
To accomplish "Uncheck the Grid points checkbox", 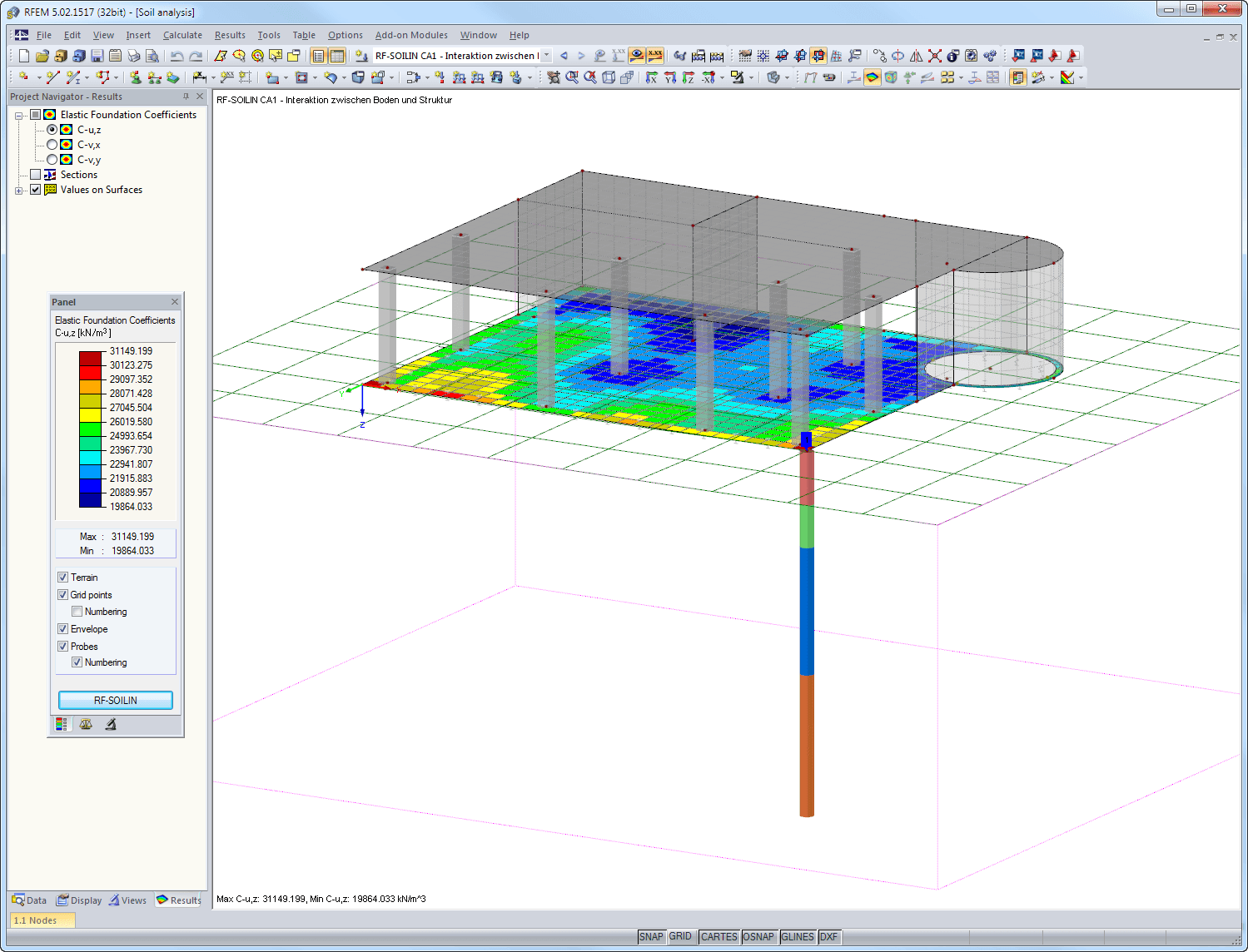I will (62, 595).
